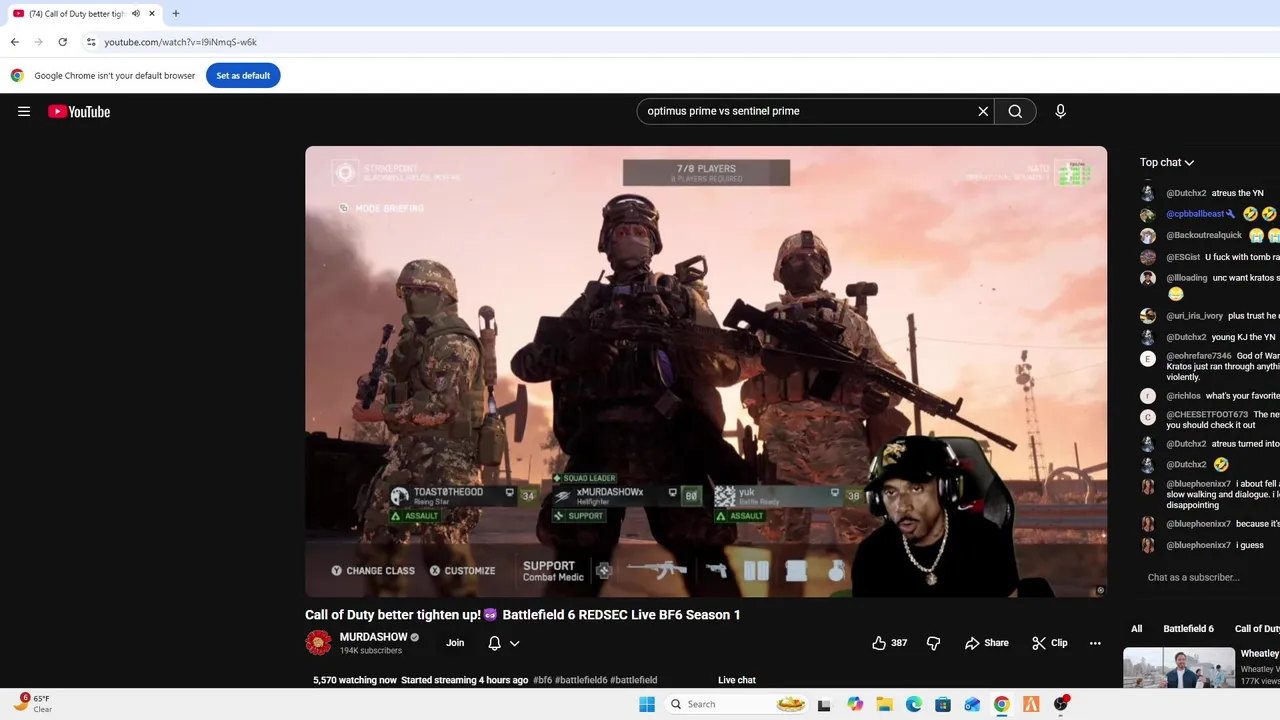The width and height of the screenshot is (1280, 720).
Task: Open Microsoft Store from the taskbar
Action: click(943, 704)
